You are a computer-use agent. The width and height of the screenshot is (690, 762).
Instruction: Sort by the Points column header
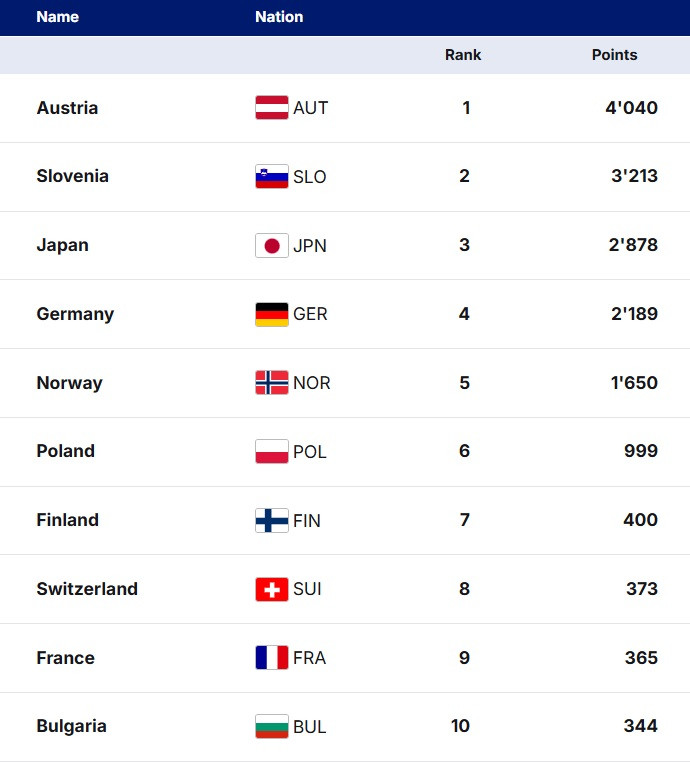click(614, 55)
